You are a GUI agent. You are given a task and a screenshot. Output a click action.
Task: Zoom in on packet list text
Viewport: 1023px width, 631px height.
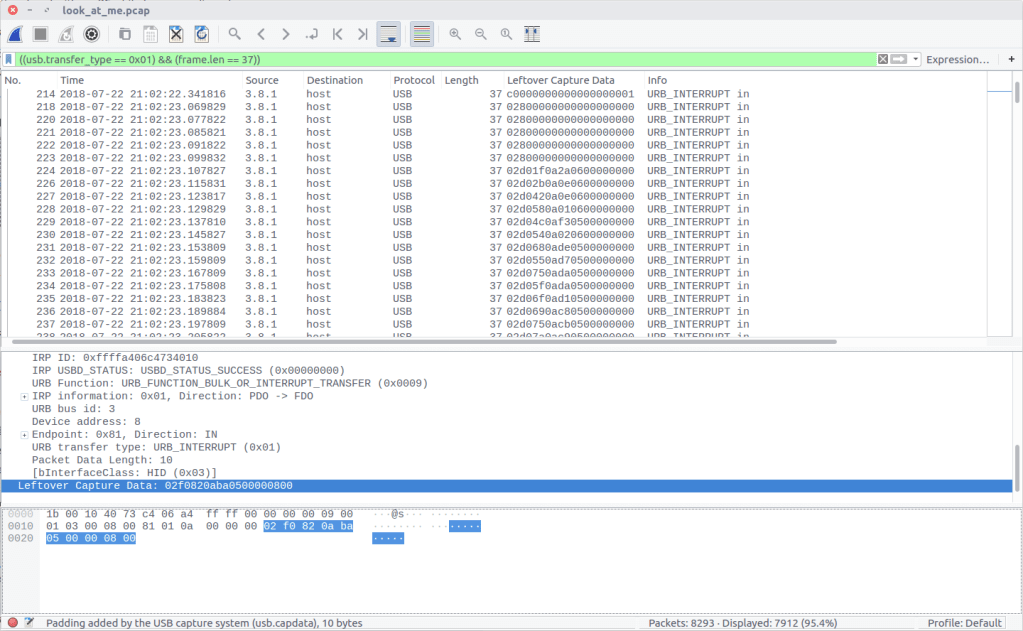[455, 34]
